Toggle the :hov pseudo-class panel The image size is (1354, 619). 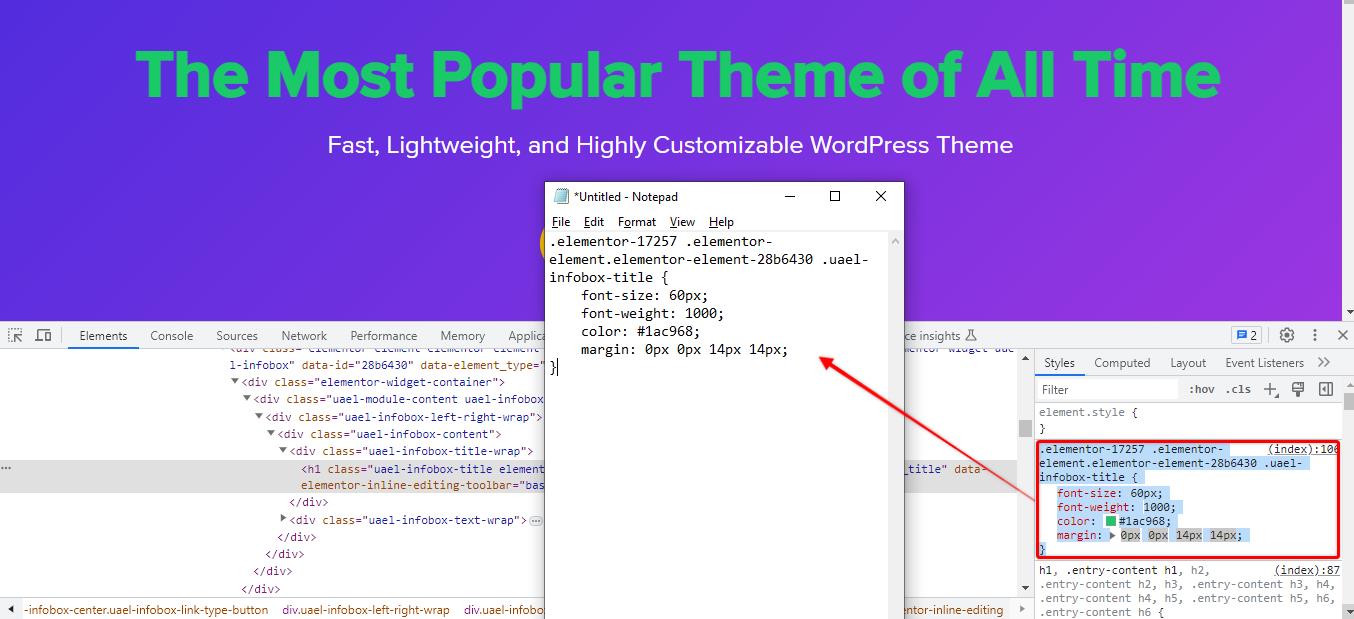1201,389
